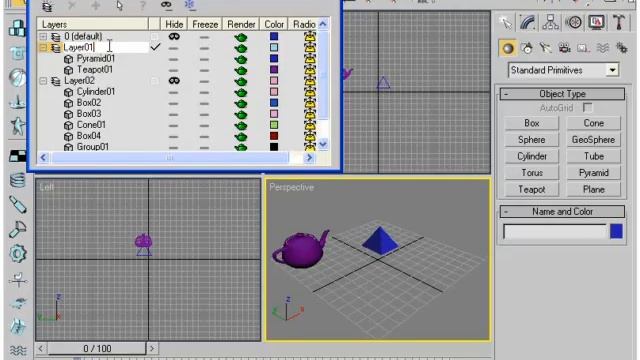
Task: Click the reactor Motor gear icon
Action: 17,254
